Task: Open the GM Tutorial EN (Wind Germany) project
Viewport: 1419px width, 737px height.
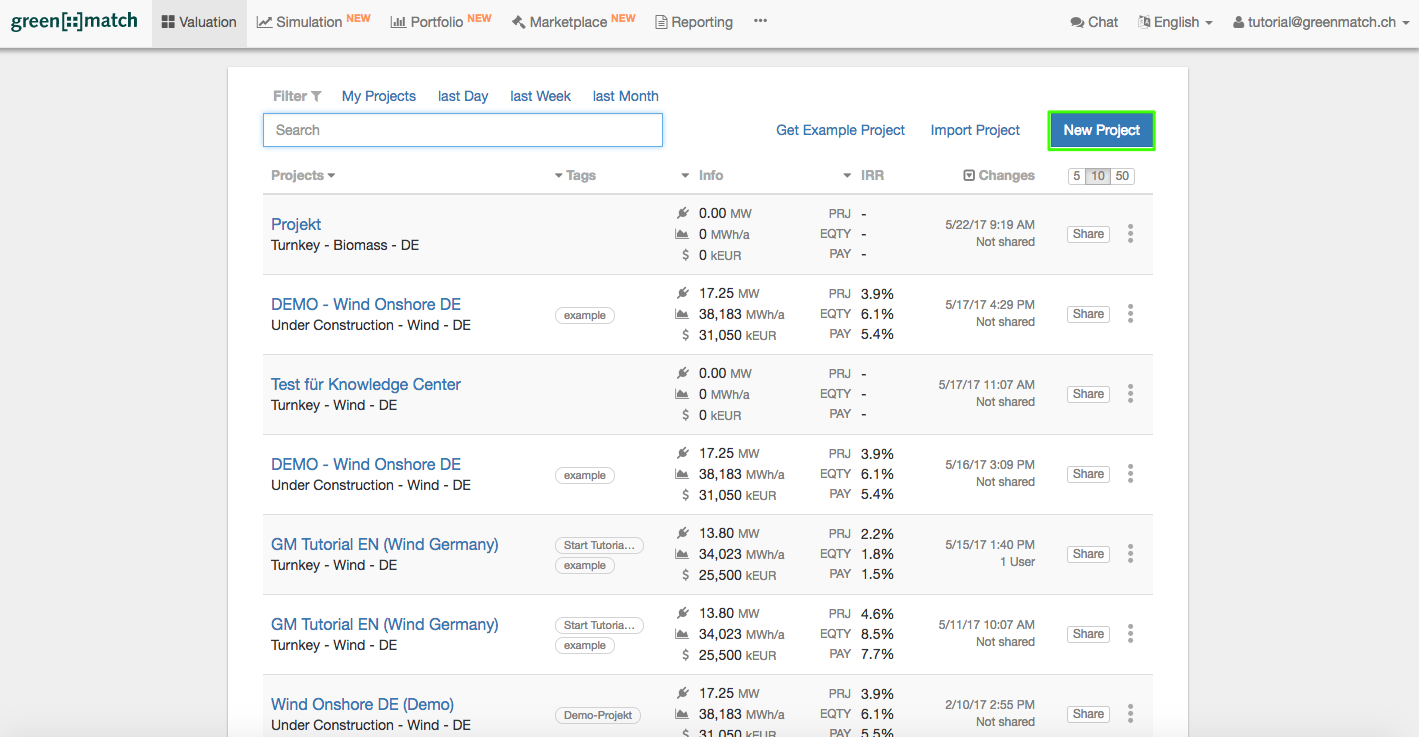Action: (384, 544)
